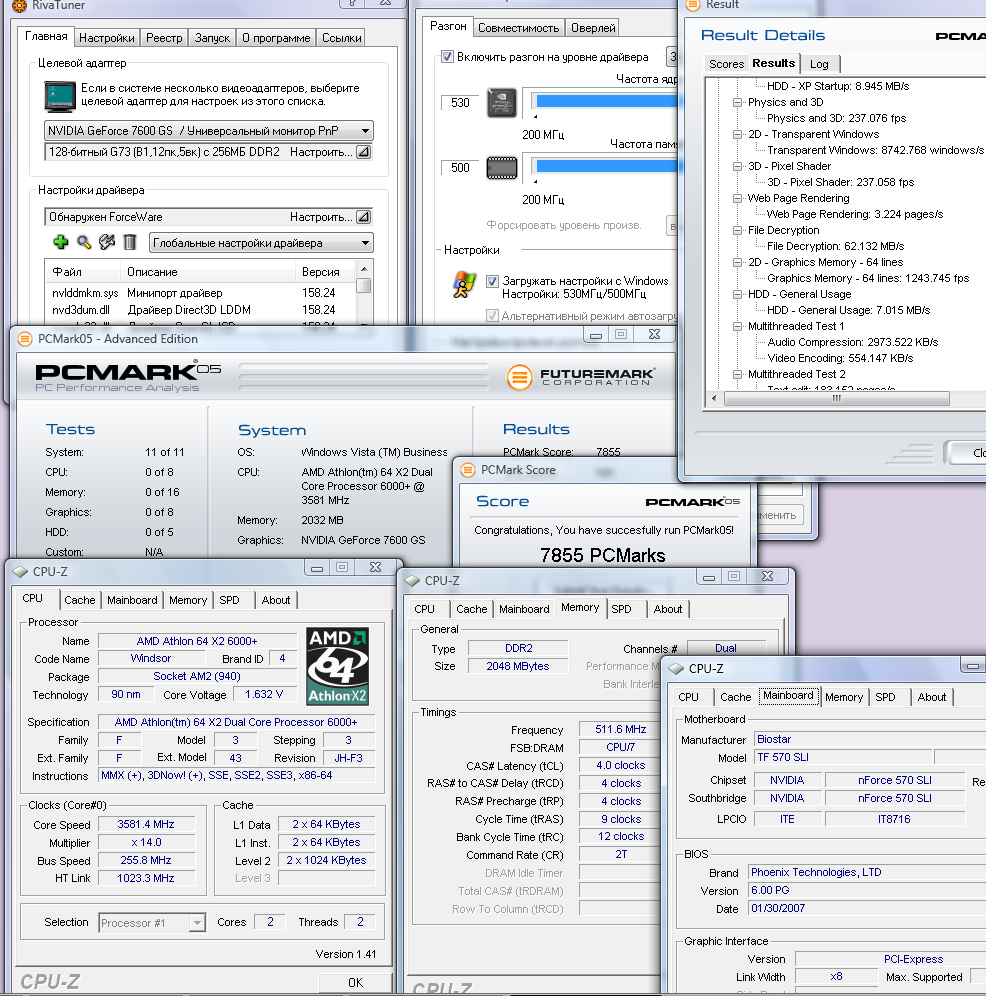Open the Реестр tab in RivaTuner
This screenshot has width=986, height=996.
(x=164, y=38)
